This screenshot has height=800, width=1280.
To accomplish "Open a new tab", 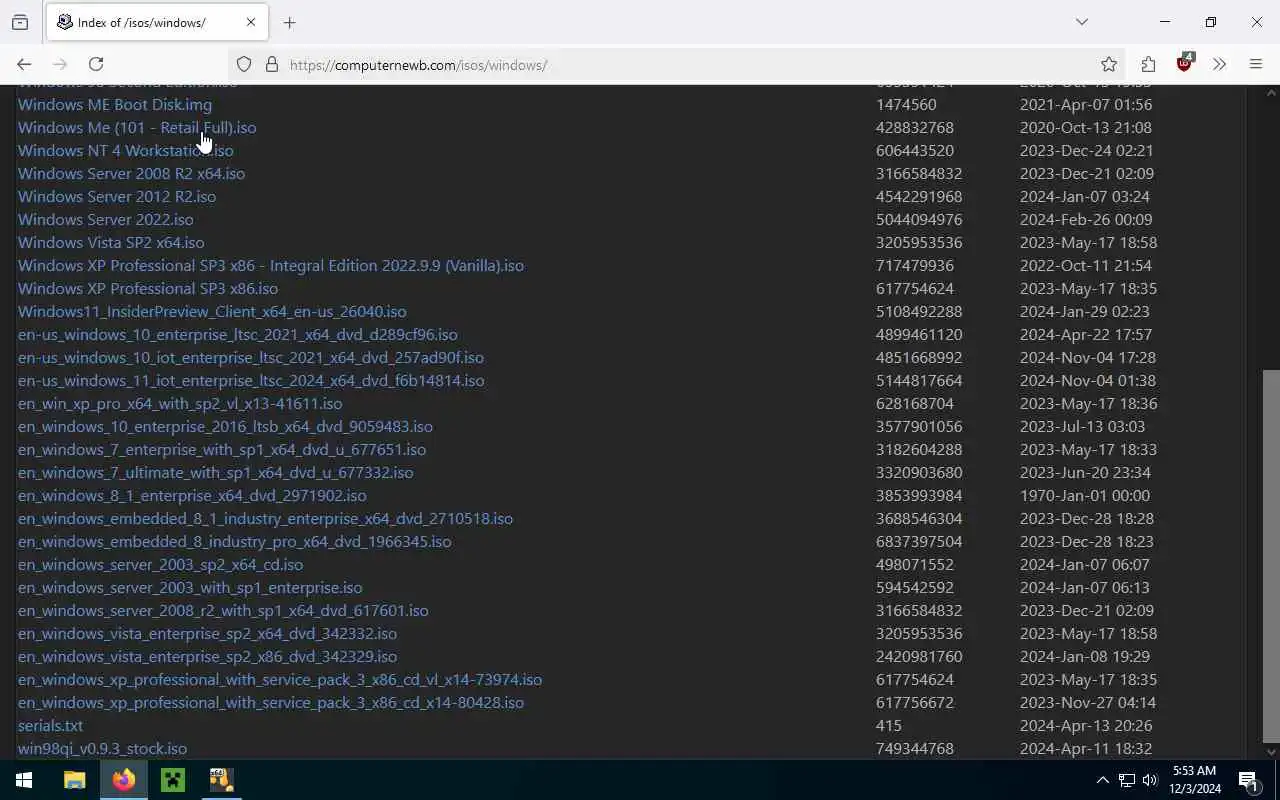I will 289,22.
